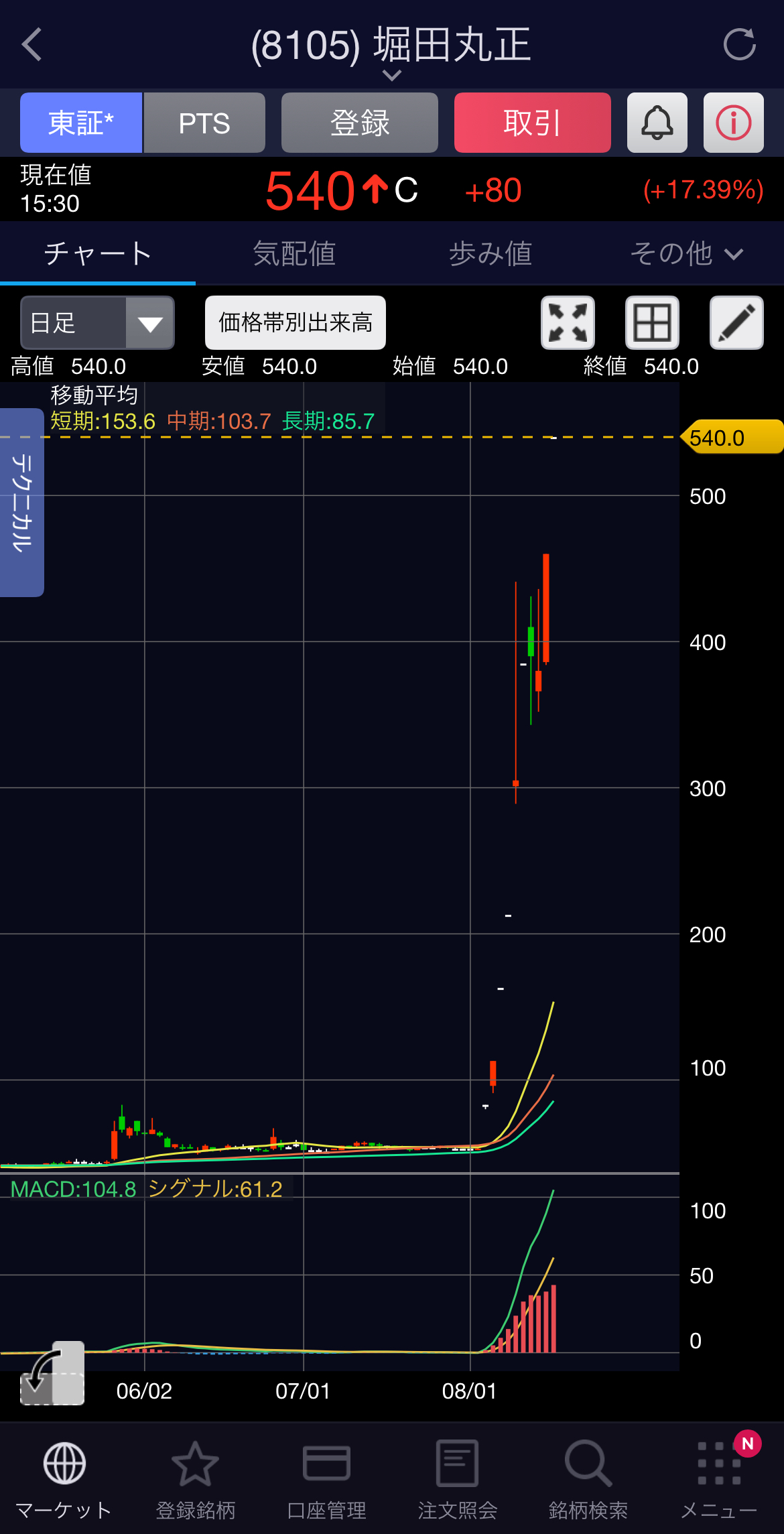The width and height of the screenshot is (784, 1534).
Task: Open the chart grid layout icon
Action: [x=653, y=323]
